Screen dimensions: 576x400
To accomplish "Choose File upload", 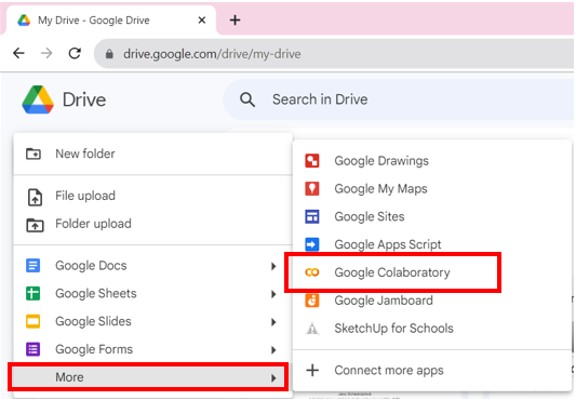I will (x=153, y=196).
